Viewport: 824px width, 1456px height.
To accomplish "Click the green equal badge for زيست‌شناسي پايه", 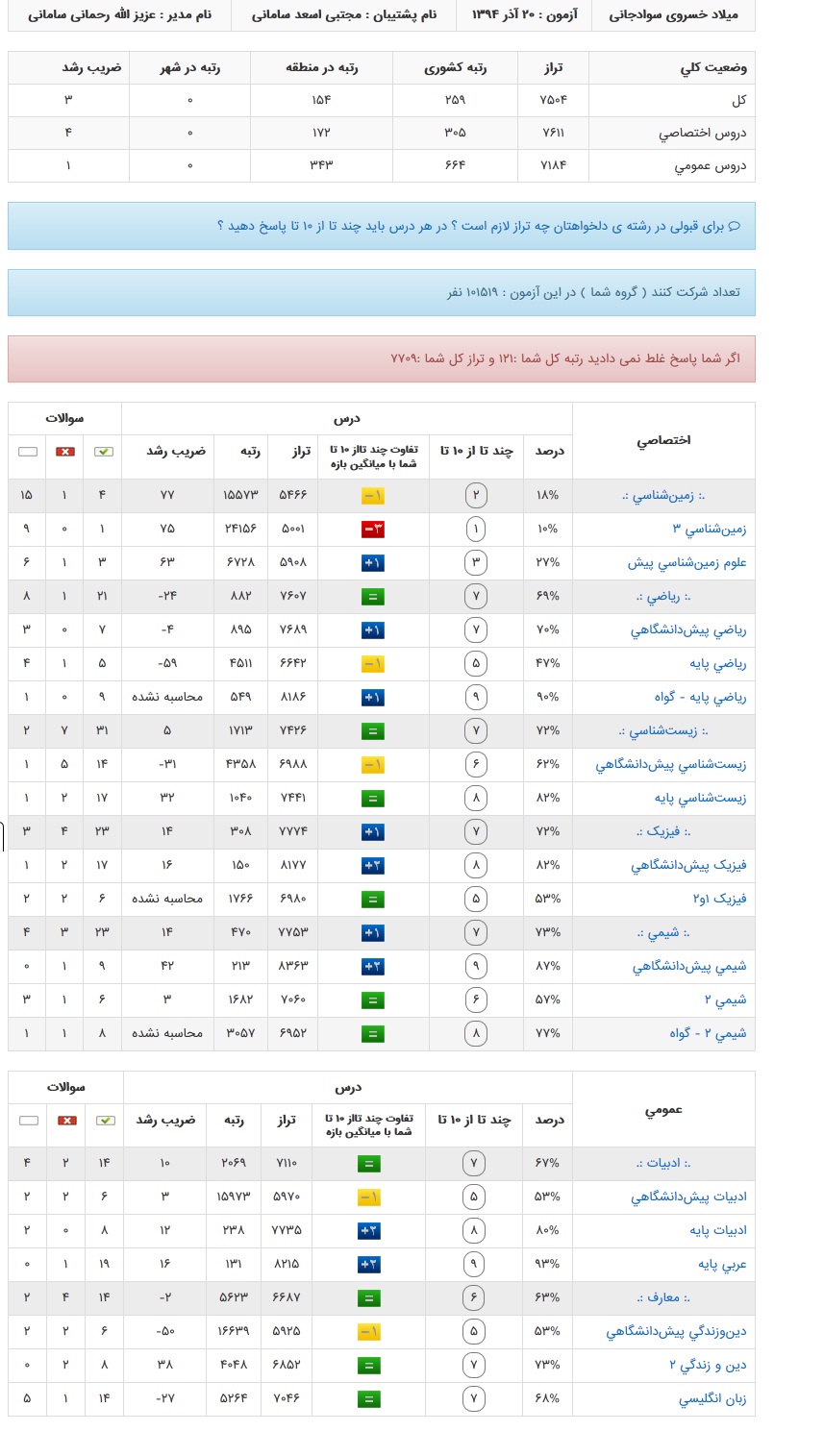I will pos(373,798).
